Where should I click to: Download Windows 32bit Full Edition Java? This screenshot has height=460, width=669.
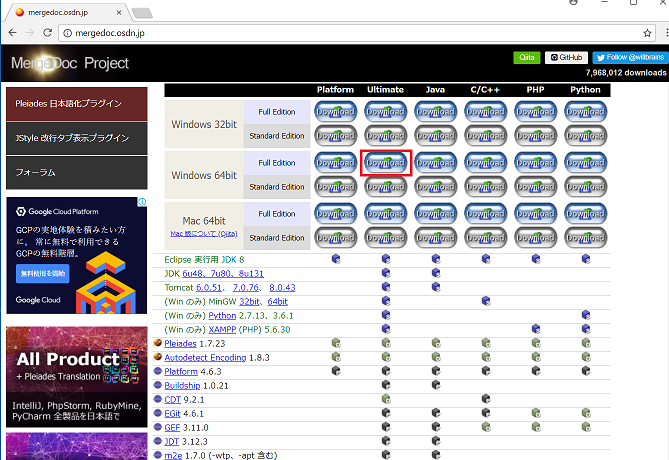coord(435,112)
